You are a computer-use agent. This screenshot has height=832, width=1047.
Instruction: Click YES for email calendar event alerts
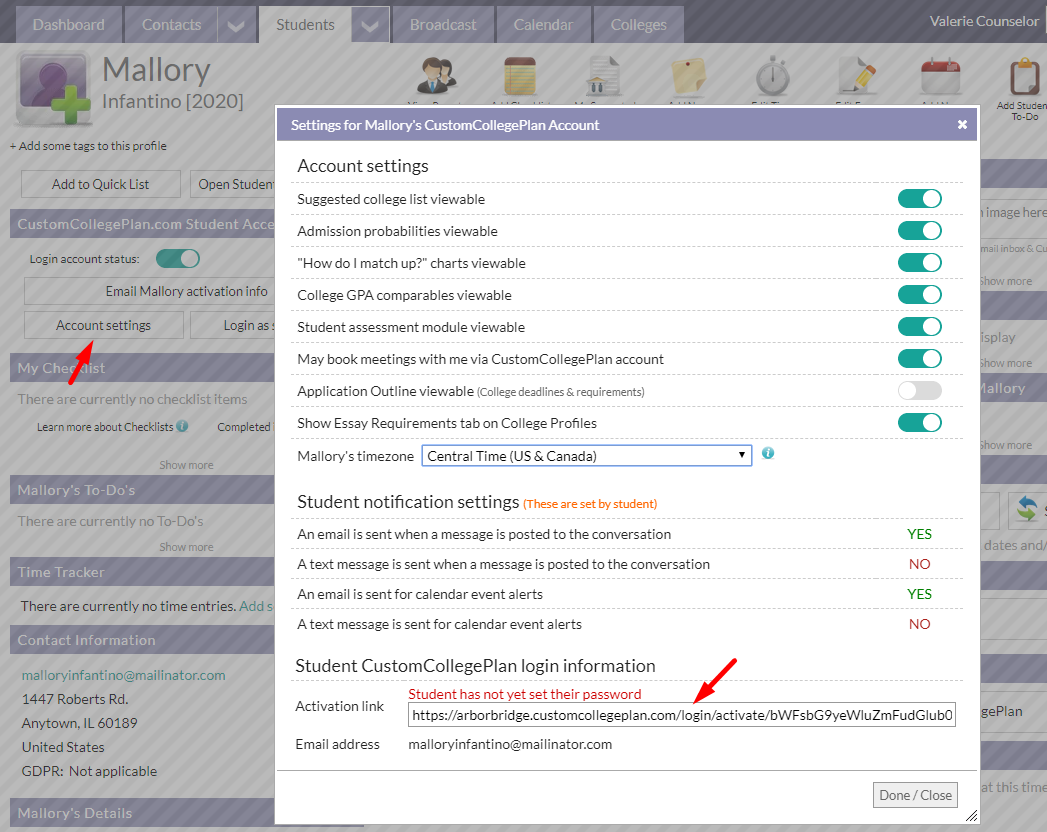919,594
